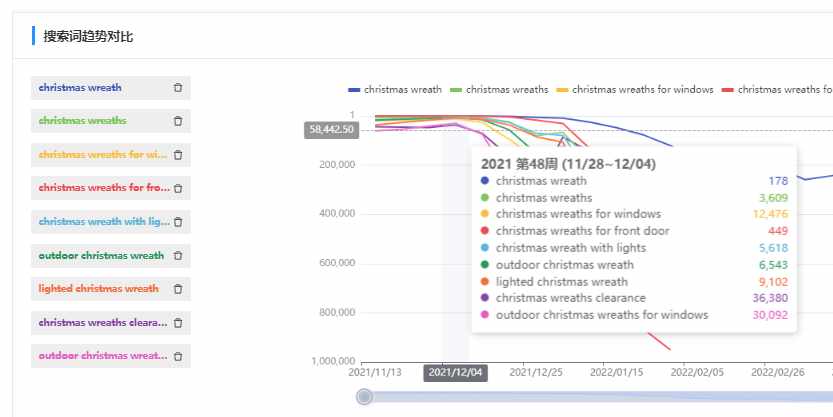Remove 'outdoor christmas wreat...' with trash icon
This screenshot has height=417, width=833.
pos(178,356)
